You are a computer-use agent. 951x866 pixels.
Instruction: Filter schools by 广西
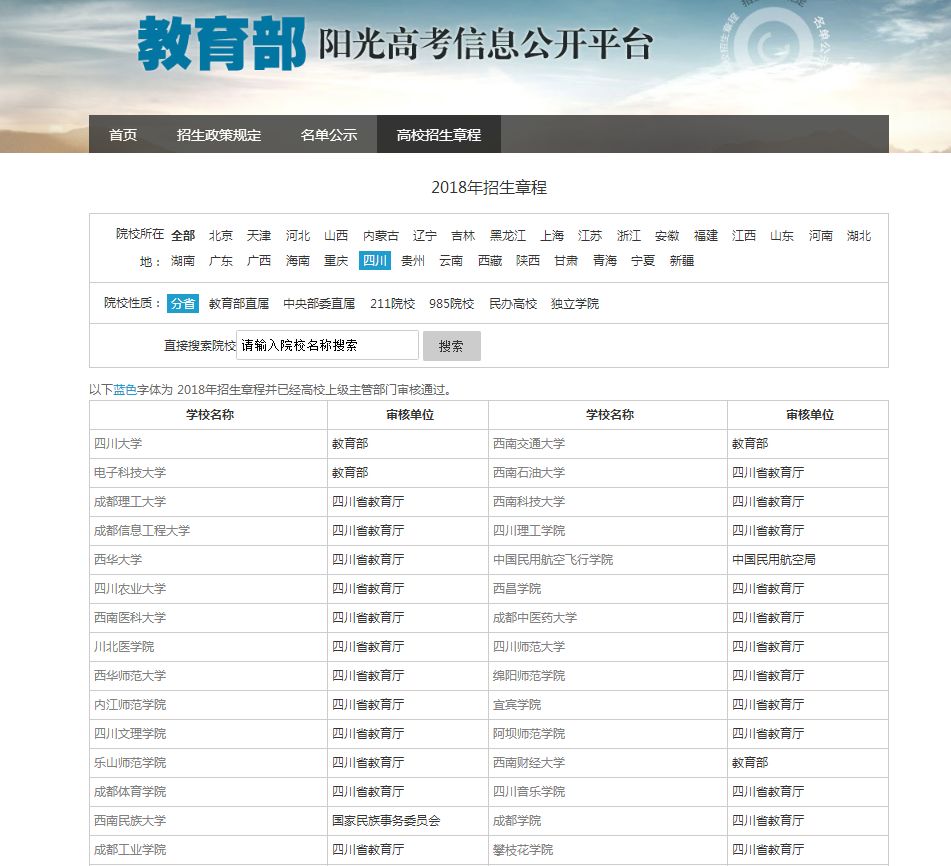(259, 261)
